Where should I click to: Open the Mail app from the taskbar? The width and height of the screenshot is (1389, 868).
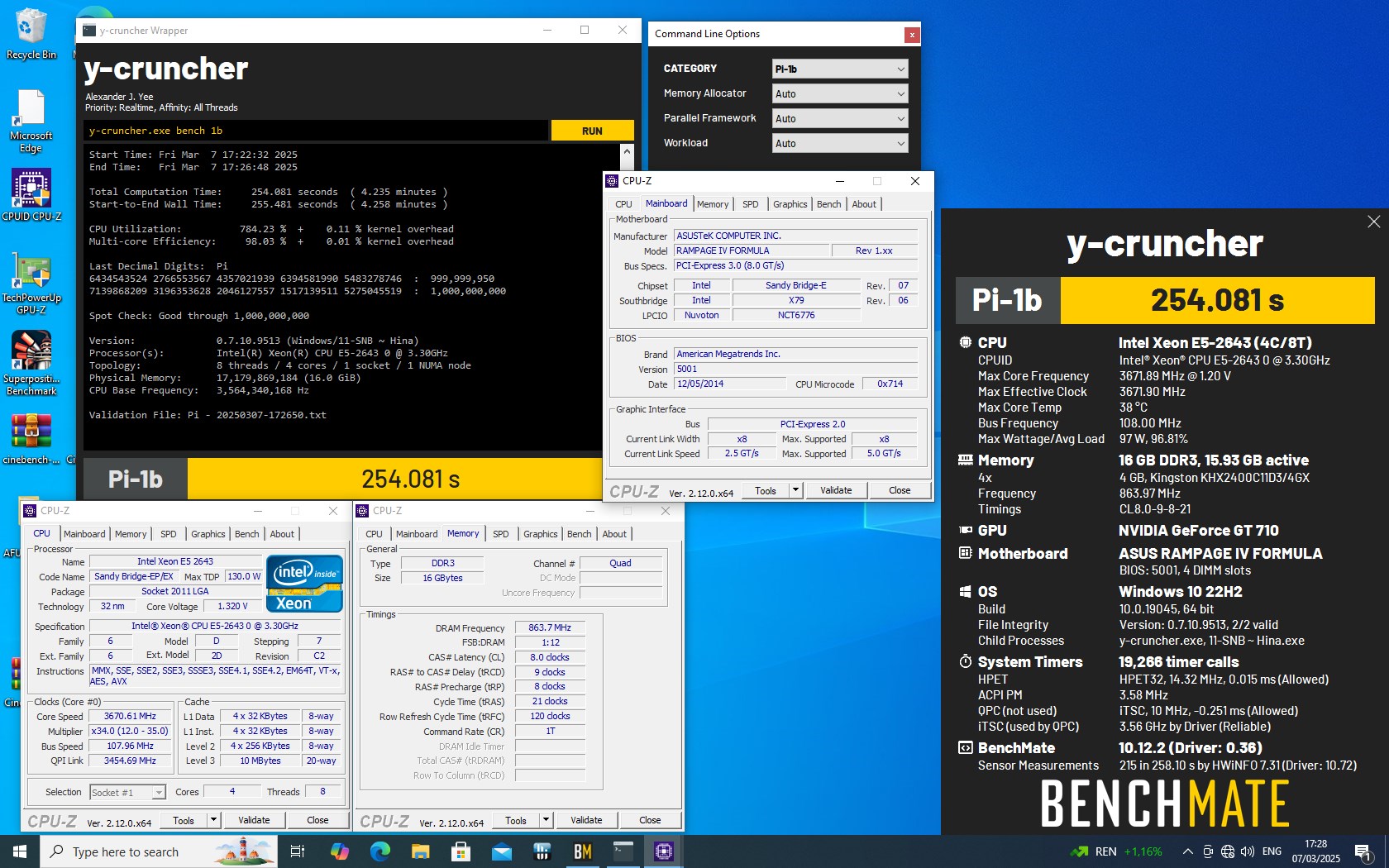[501, 851]
